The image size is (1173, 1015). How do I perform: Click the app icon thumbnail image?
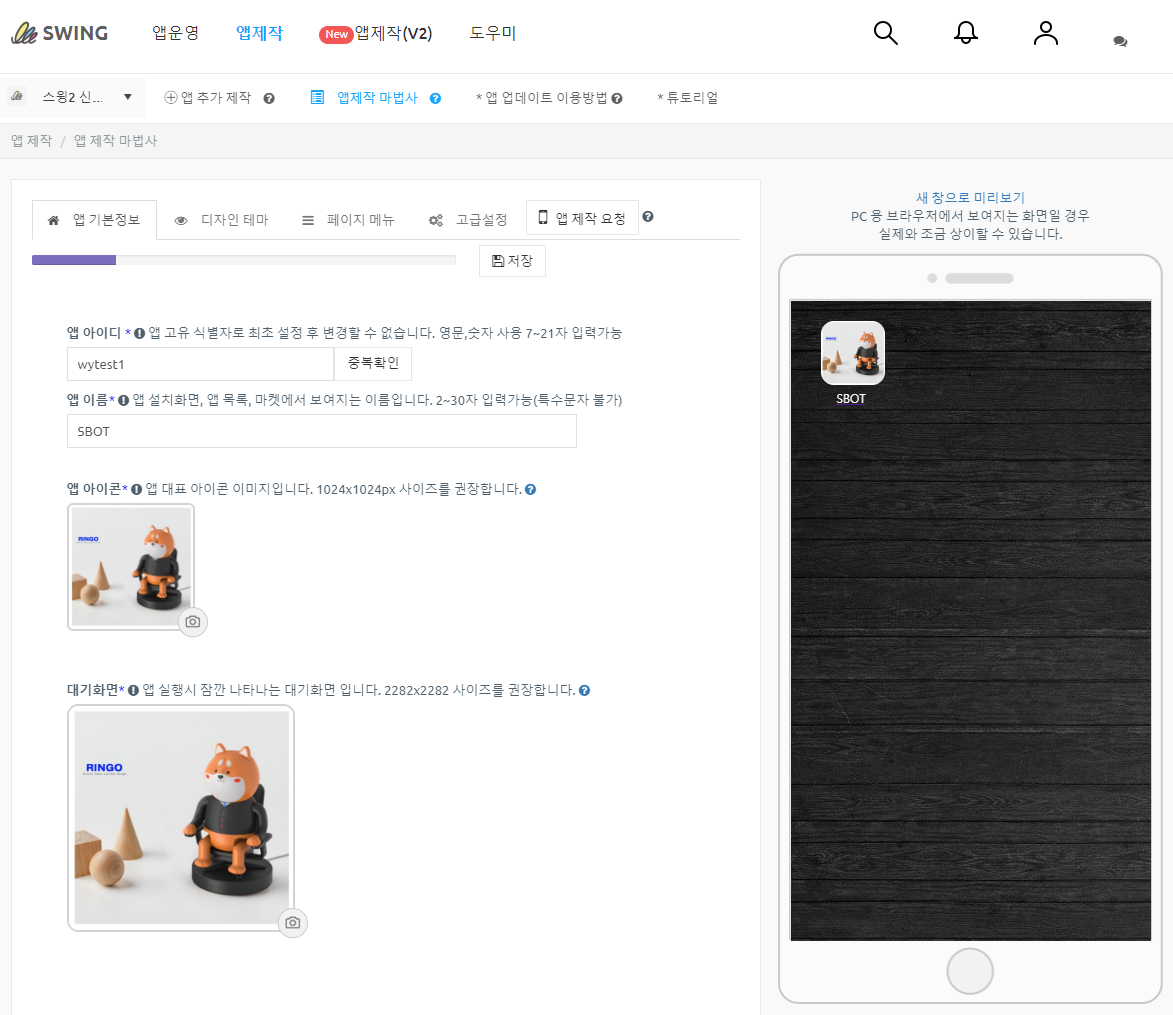point(131,566)
